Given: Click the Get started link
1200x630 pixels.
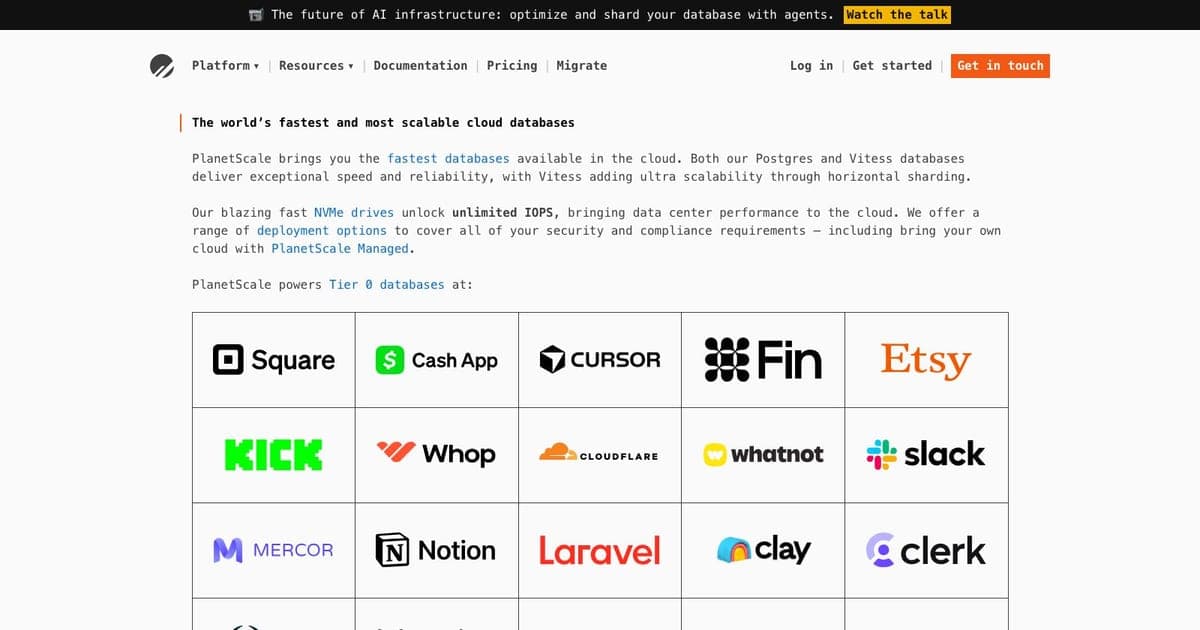Looking at the screenshot, I should tap(892, 66).
